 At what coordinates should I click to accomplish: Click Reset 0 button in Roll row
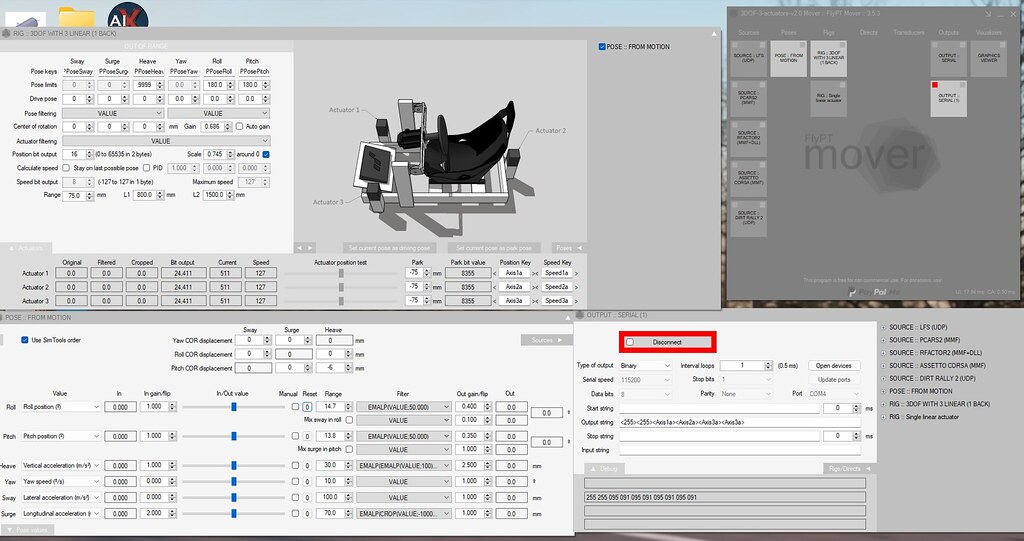(307, 406)
